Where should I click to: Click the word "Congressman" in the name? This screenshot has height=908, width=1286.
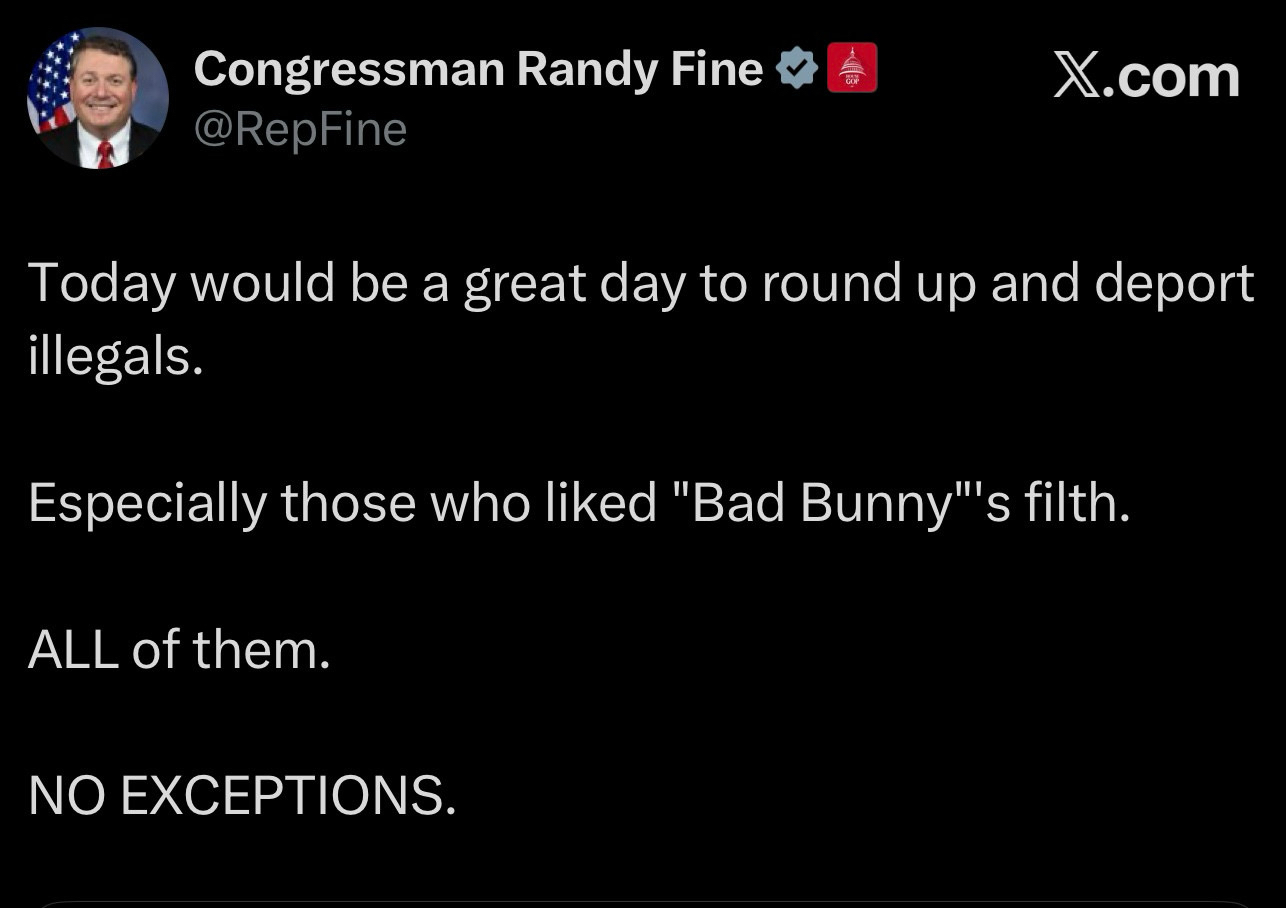[x=348, y=69]
